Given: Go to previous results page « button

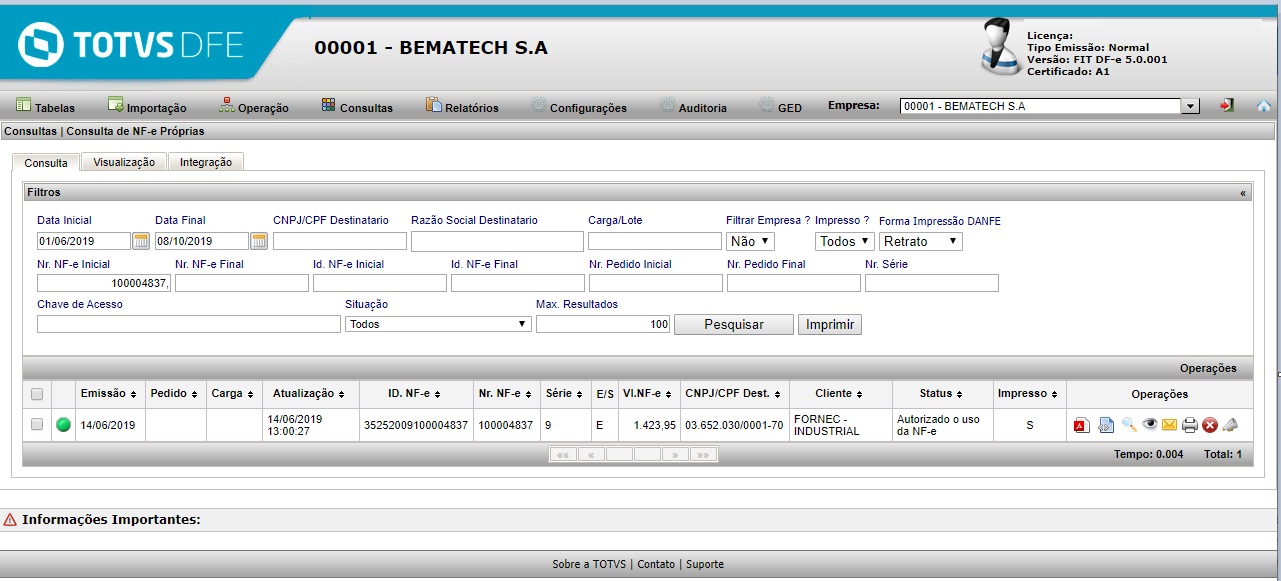Looking at the screenshot, I should click(x=590, y=454).
